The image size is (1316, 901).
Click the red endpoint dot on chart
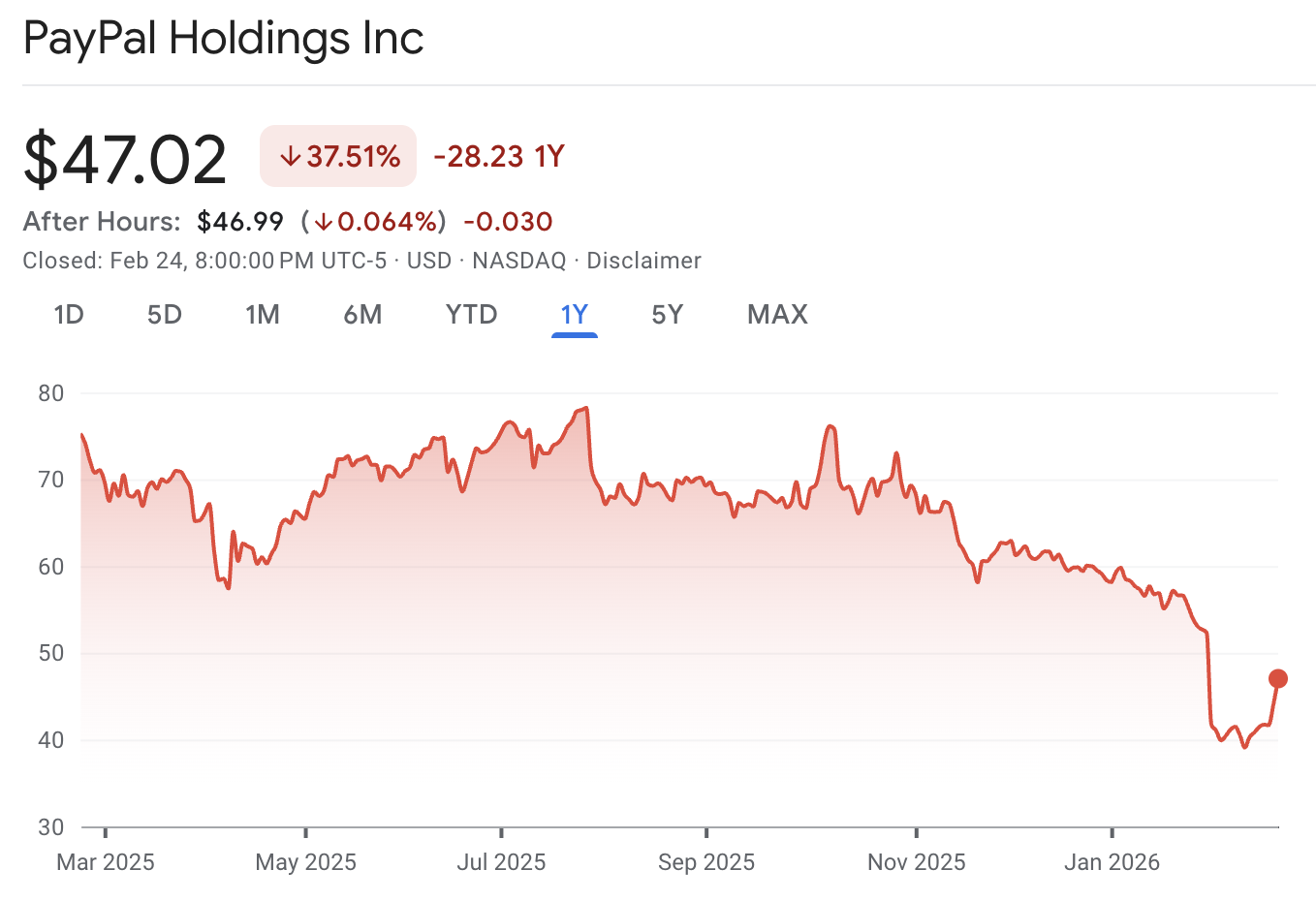coord(1278,678)
